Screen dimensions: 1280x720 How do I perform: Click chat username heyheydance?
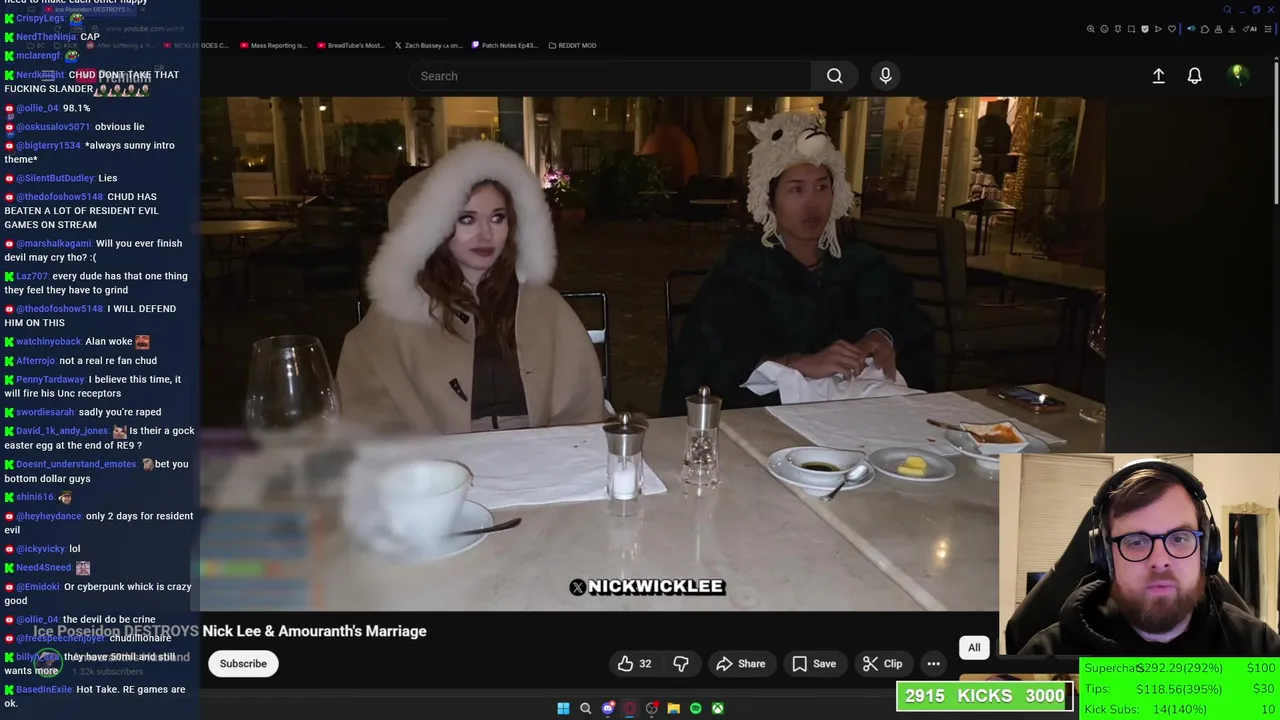click(x=49, y=517)
